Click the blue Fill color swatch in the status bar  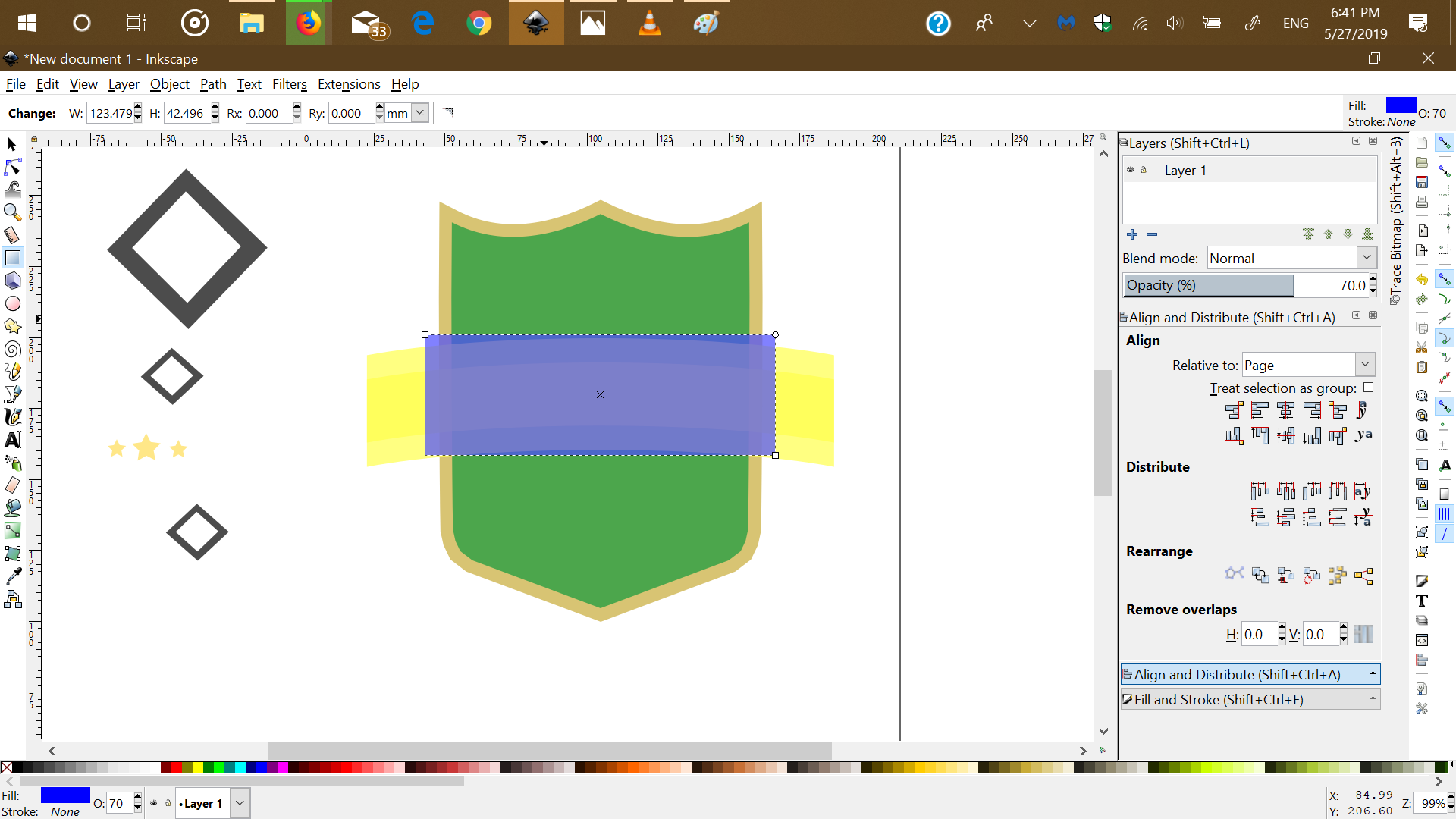tap(65, 795)
